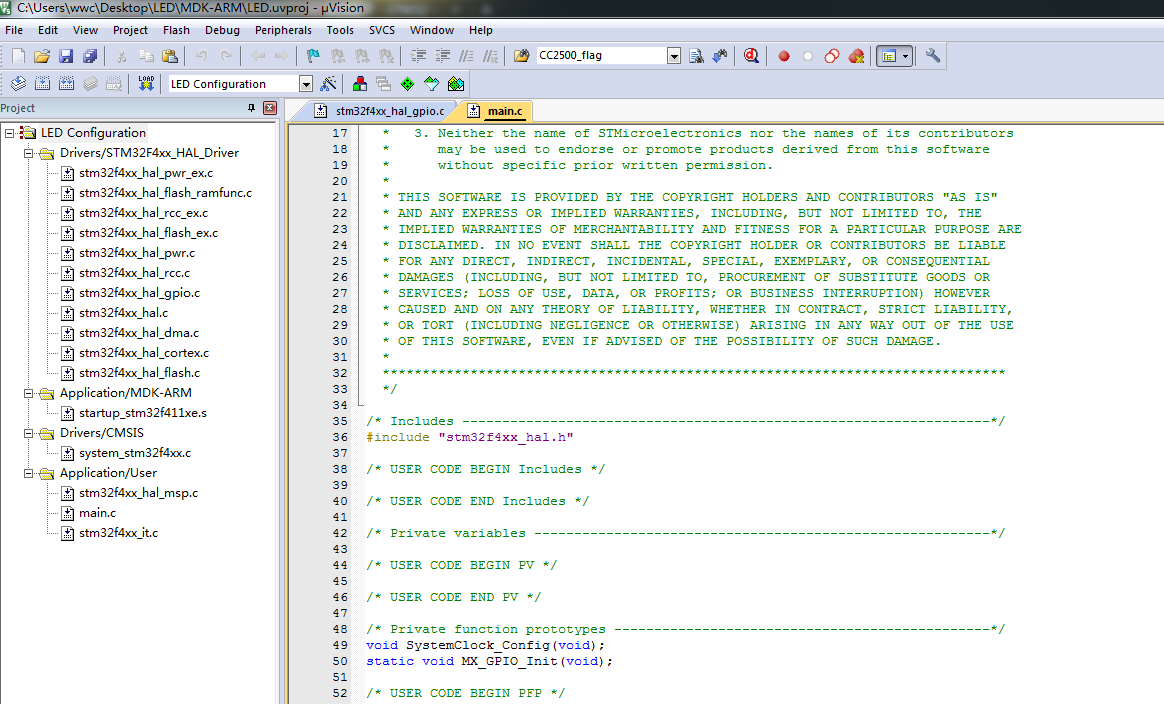
Task: Insert a breakpoint with the red circle icon
Action: (x=784, y=56)
